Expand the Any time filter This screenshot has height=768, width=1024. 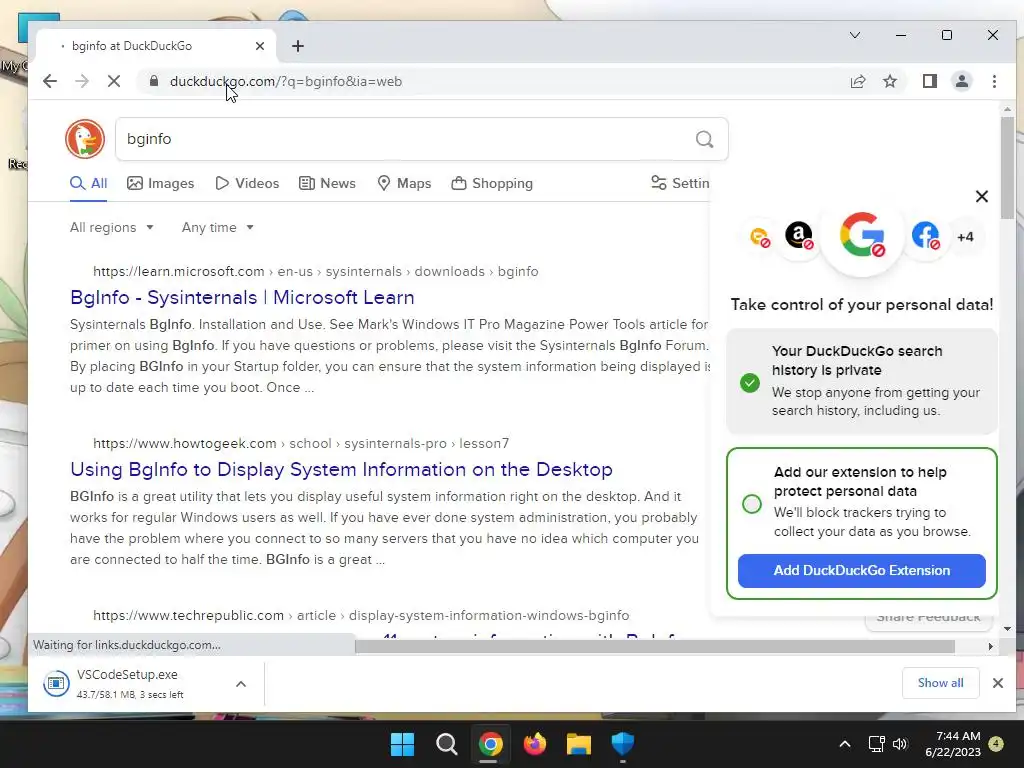(x=217, y=227)
